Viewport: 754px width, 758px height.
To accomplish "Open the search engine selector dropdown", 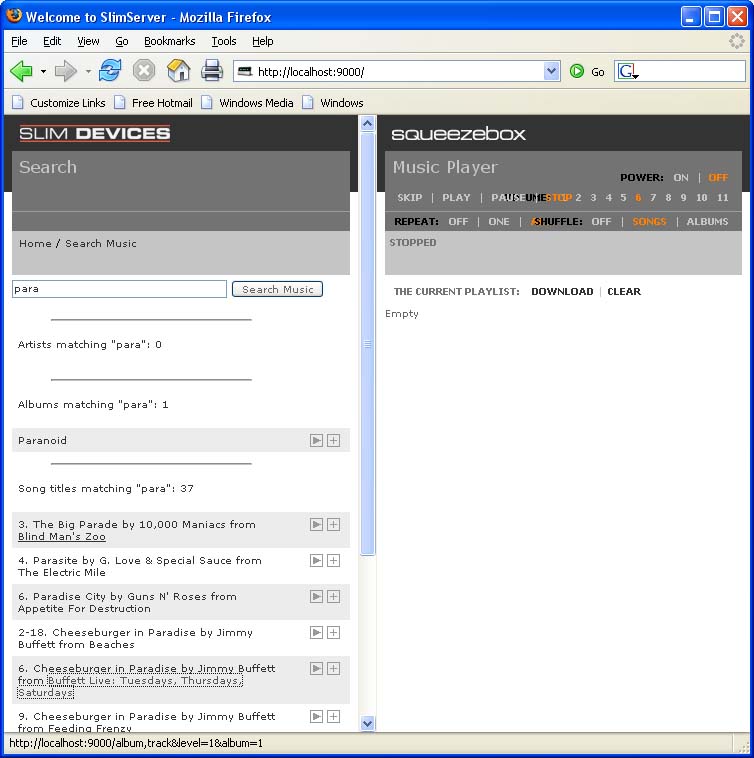I will [628, 72].
